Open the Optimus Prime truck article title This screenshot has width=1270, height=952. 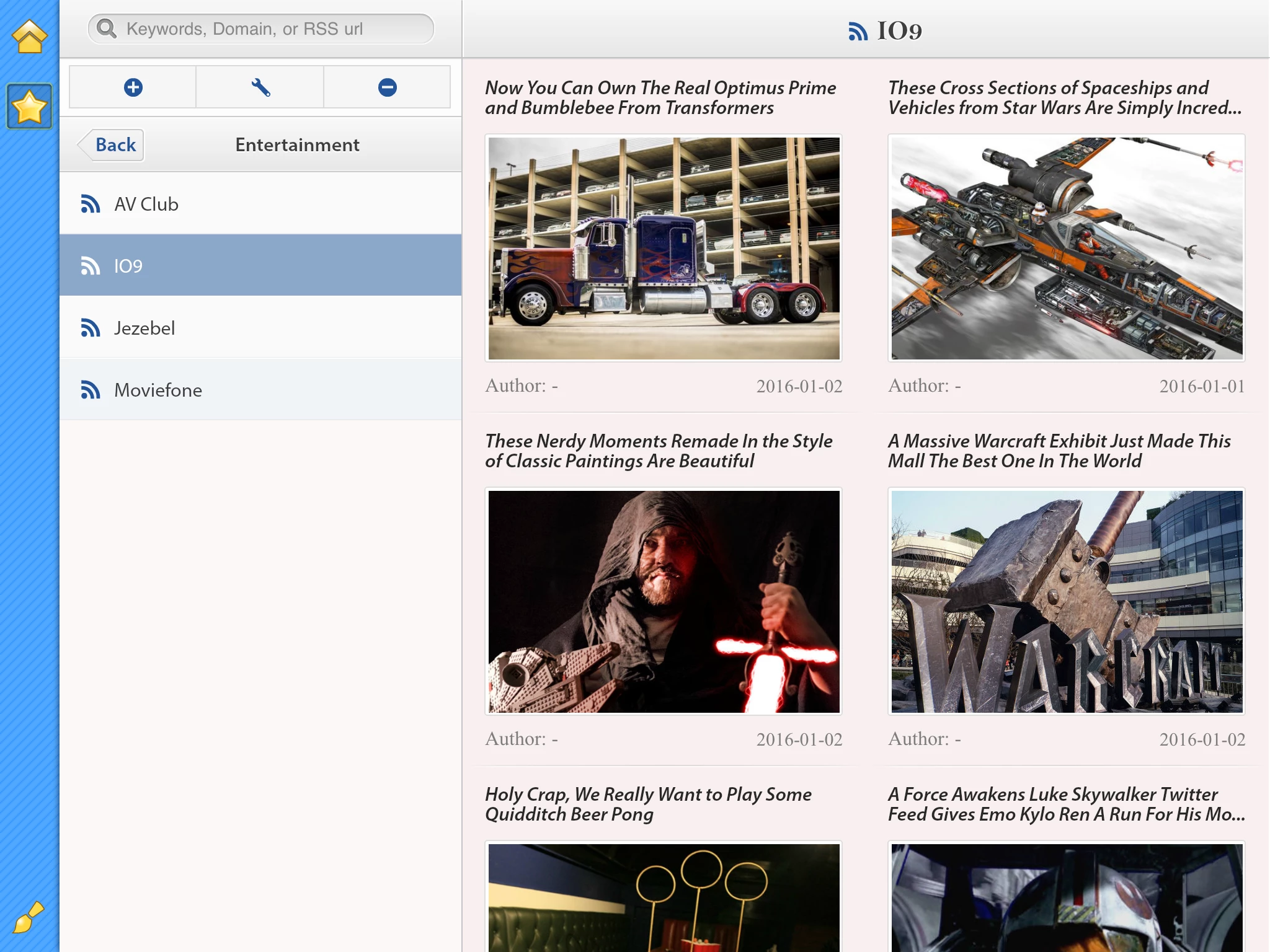click(660, 98)
